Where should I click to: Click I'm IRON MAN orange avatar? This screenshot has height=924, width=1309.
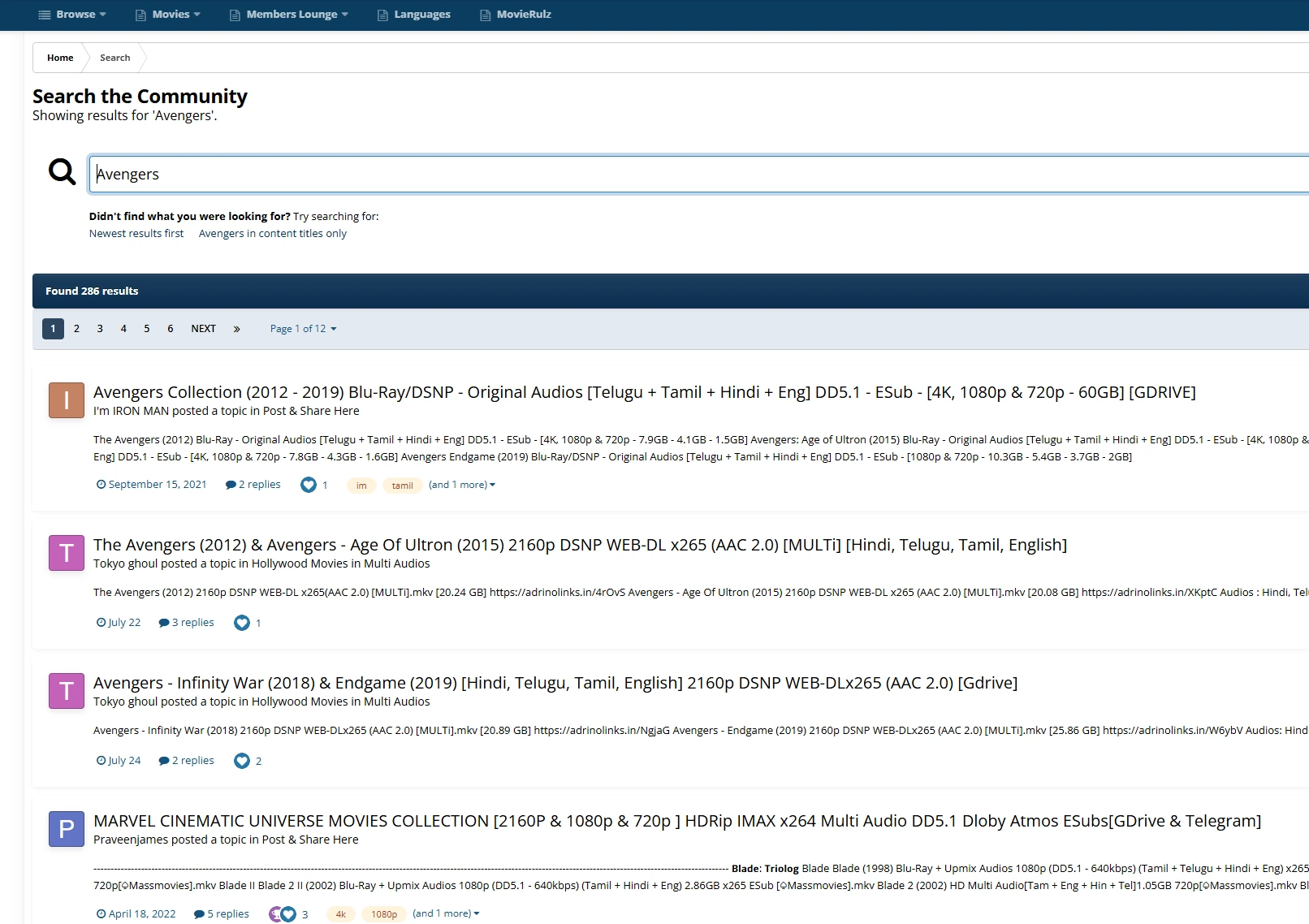coord(67,400)
